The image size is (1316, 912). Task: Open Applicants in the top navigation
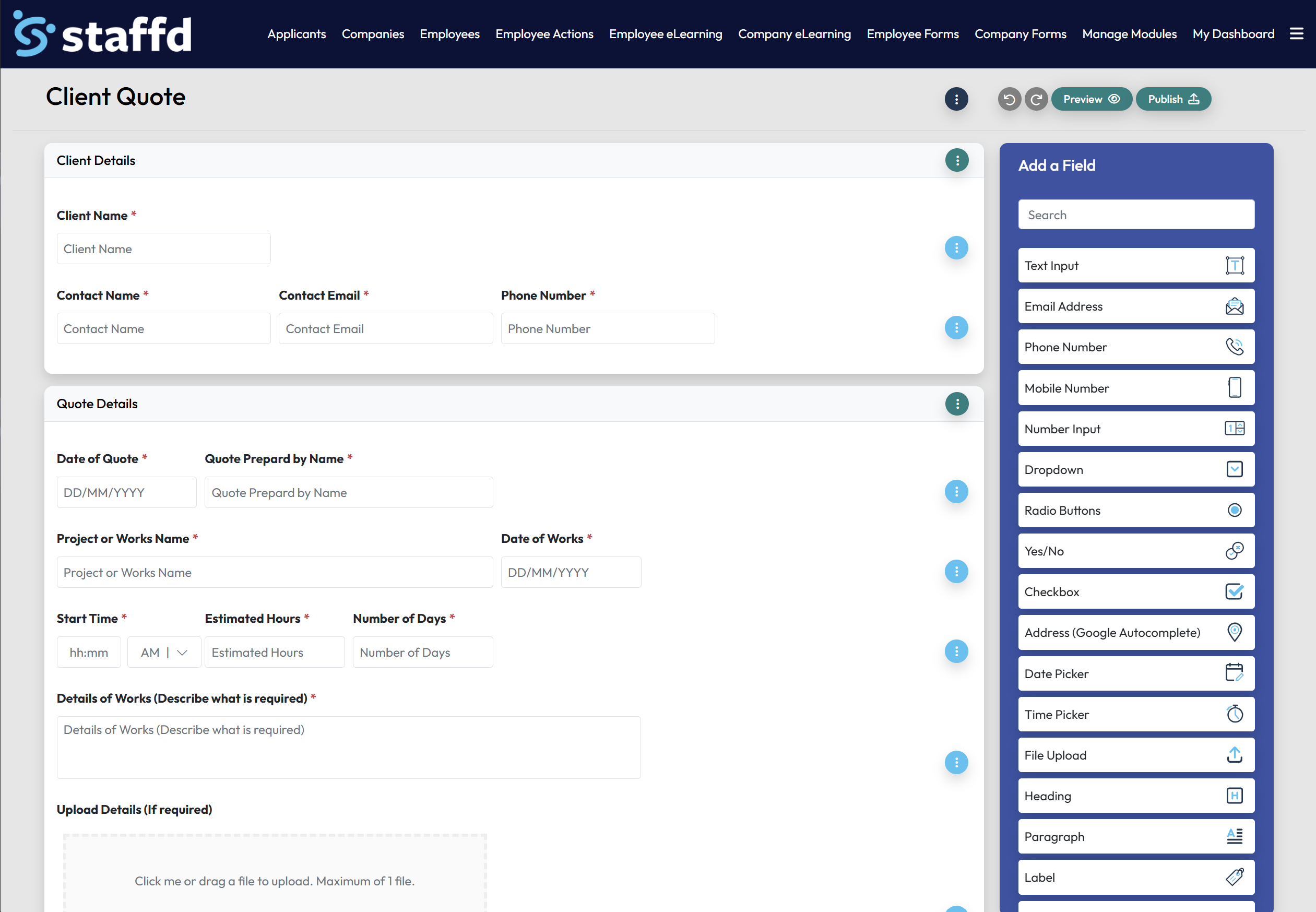pos(297,34)
